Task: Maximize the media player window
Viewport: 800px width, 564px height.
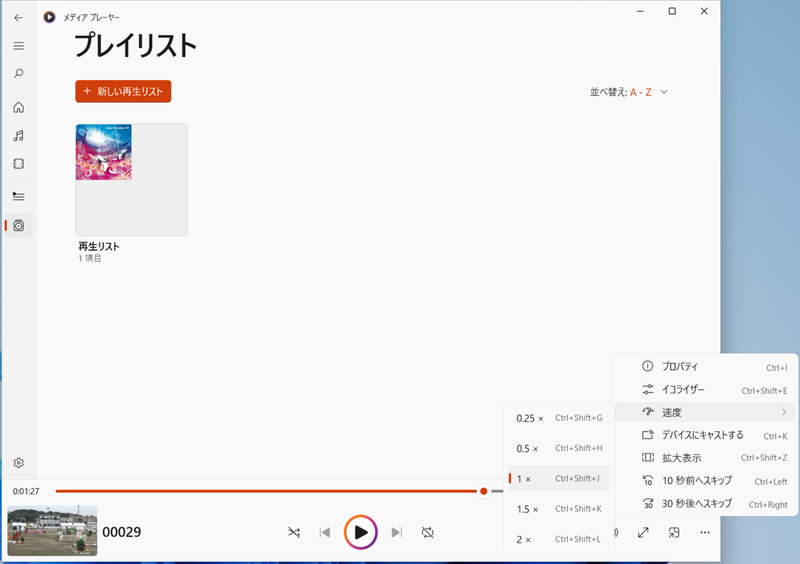Action: [672, 11]
